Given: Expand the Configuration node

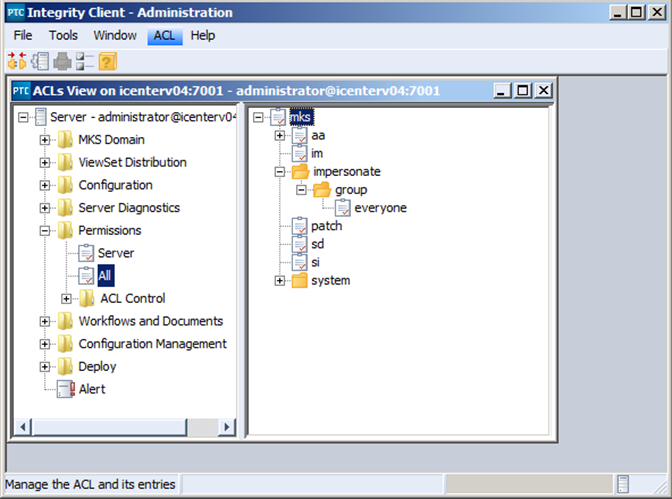Looking at the screenshot, I should pos(45,185).
